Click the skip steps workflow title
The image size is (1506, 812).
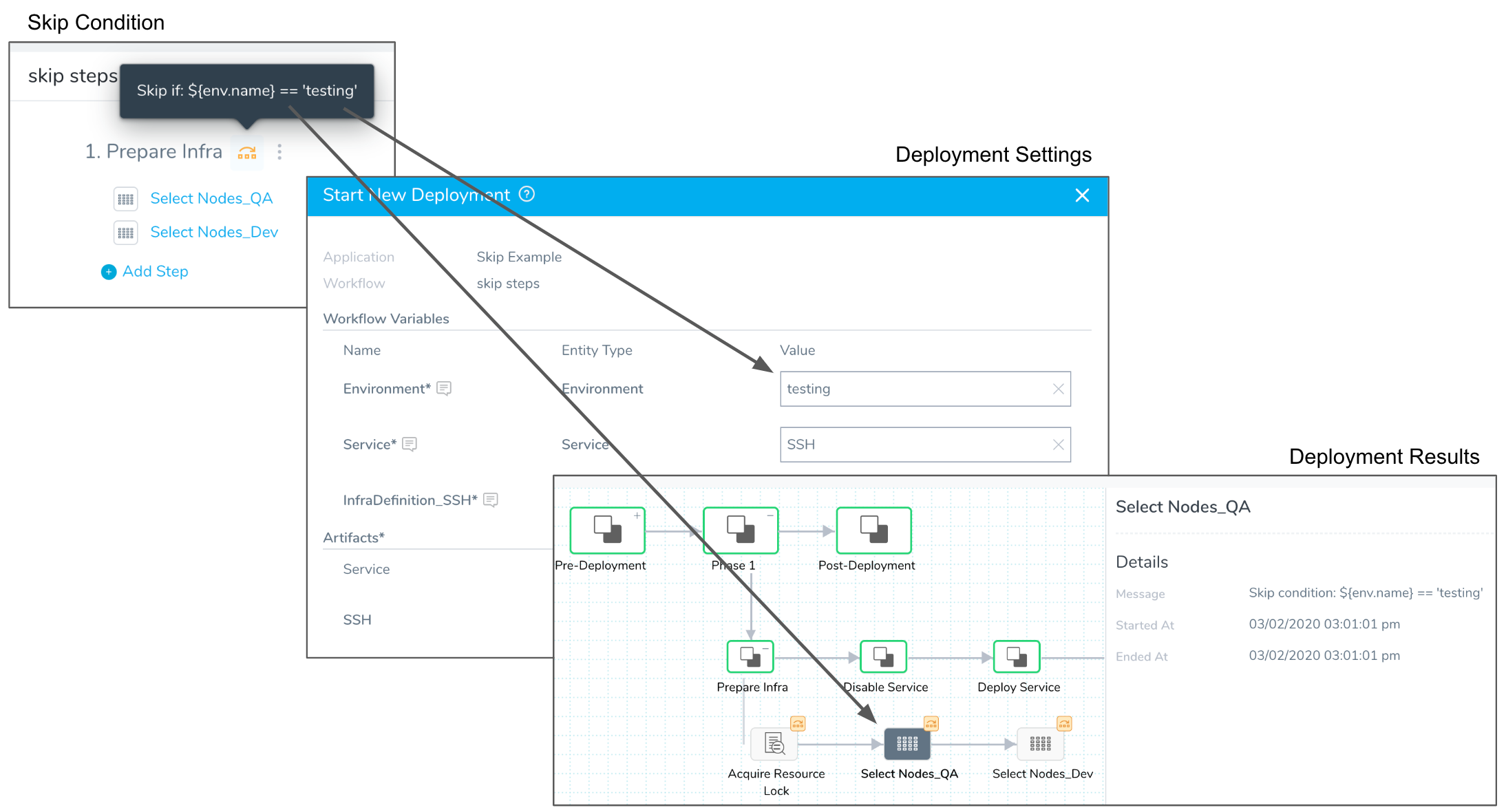pos(73,76)
